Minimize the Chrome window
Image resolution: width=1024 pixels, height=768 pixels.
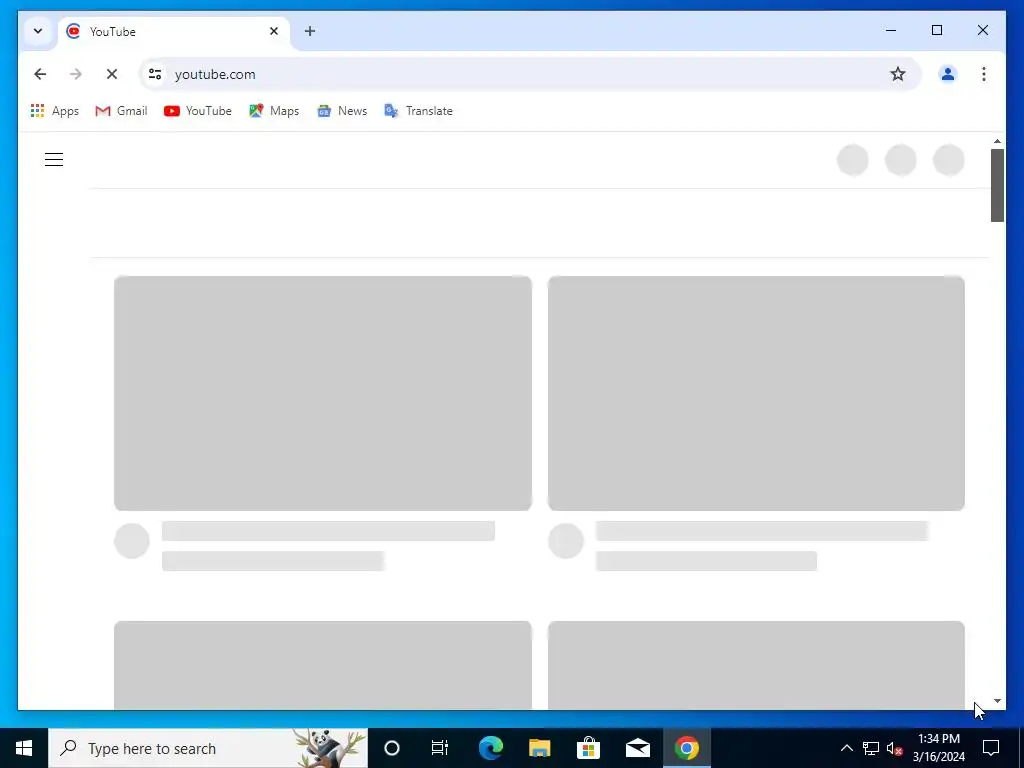(891, 30)
